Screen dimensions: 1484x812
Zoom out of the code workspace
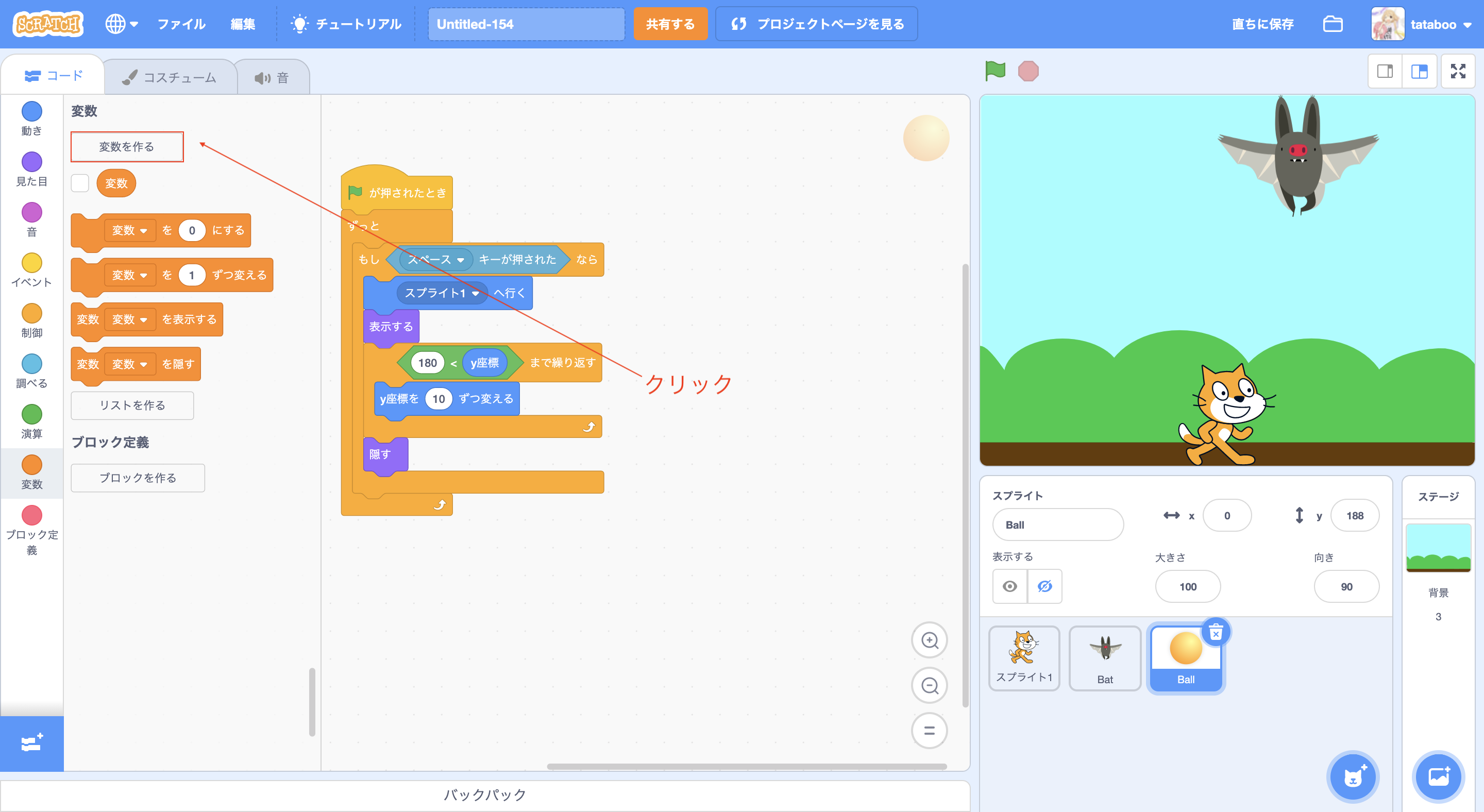(929, 686)
